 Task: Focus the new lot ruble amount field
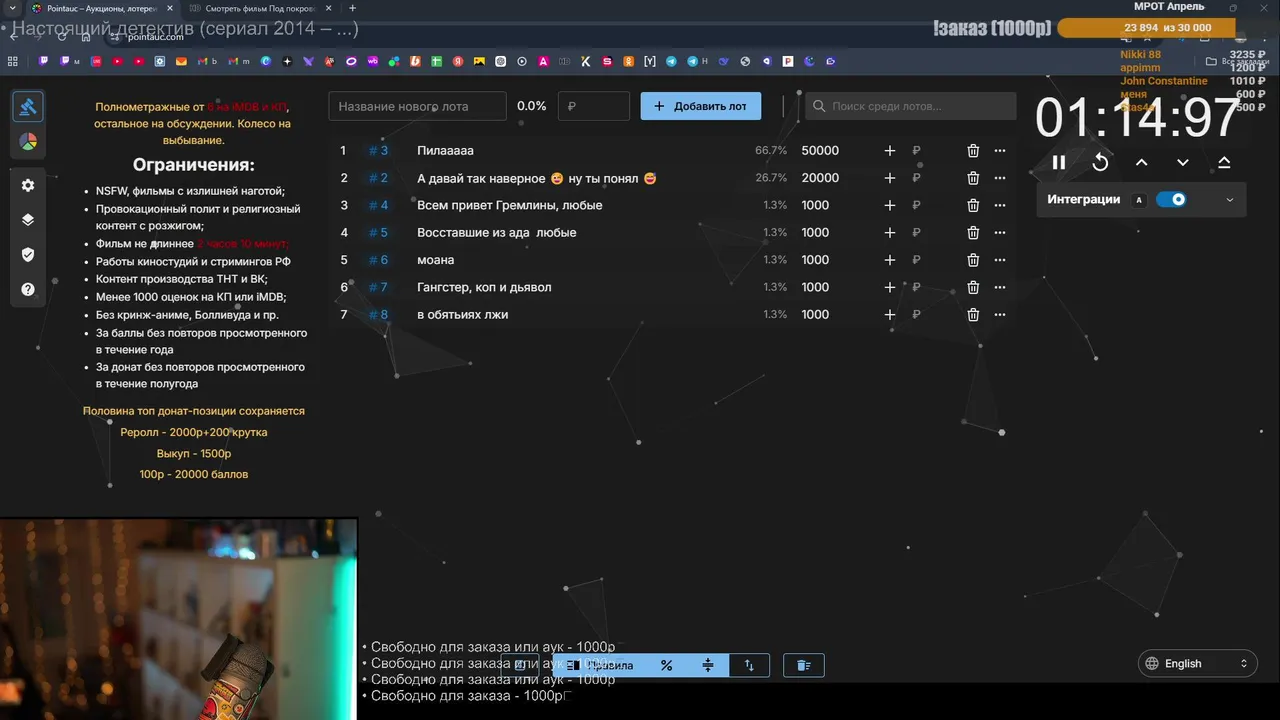coord(594,106)
